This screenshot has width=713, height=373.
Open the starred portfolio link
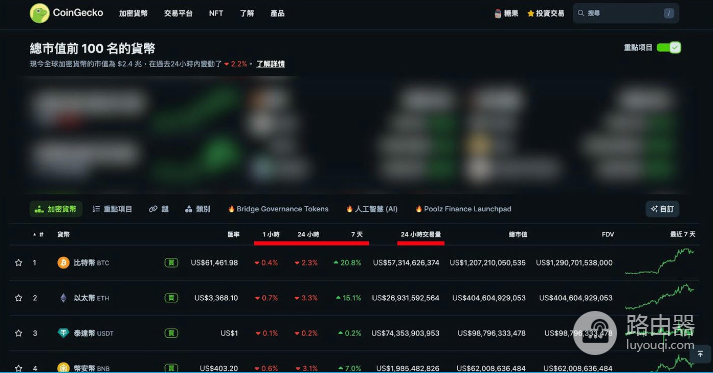click(546, 13)
